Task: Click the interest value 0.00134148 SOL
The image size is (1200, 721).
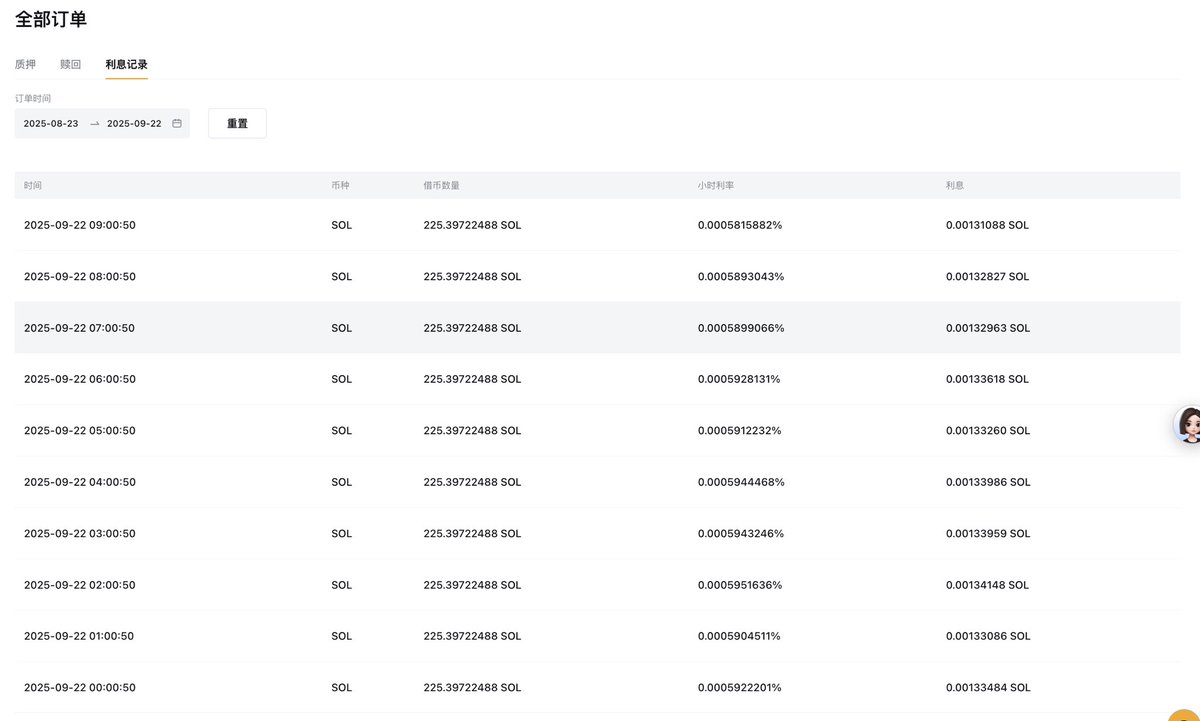Action: [987, 585]
